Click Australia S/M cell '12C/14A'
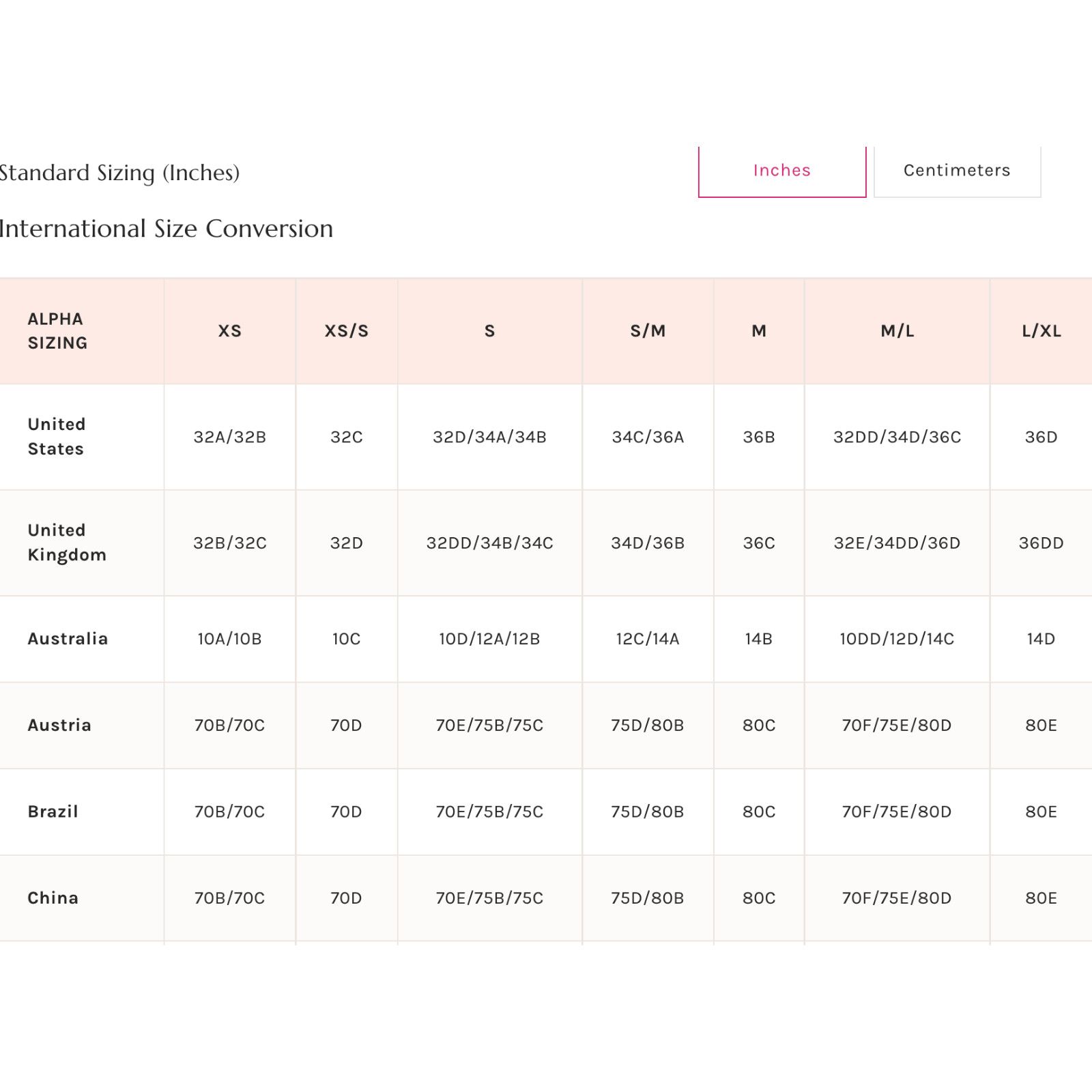 (648, 639)
